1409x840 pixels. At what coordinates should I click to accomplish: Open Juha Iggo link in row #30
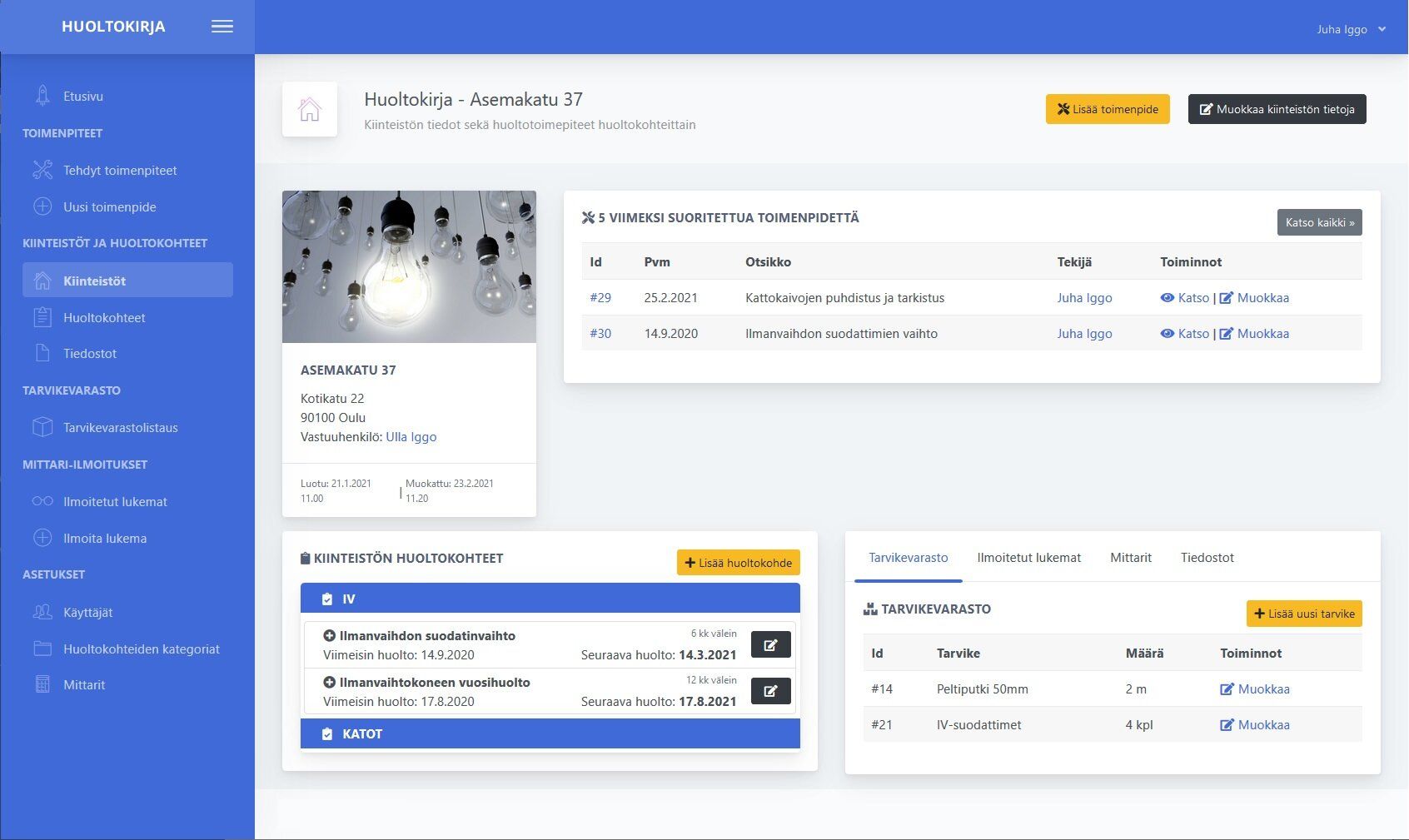pos(1084,334)
